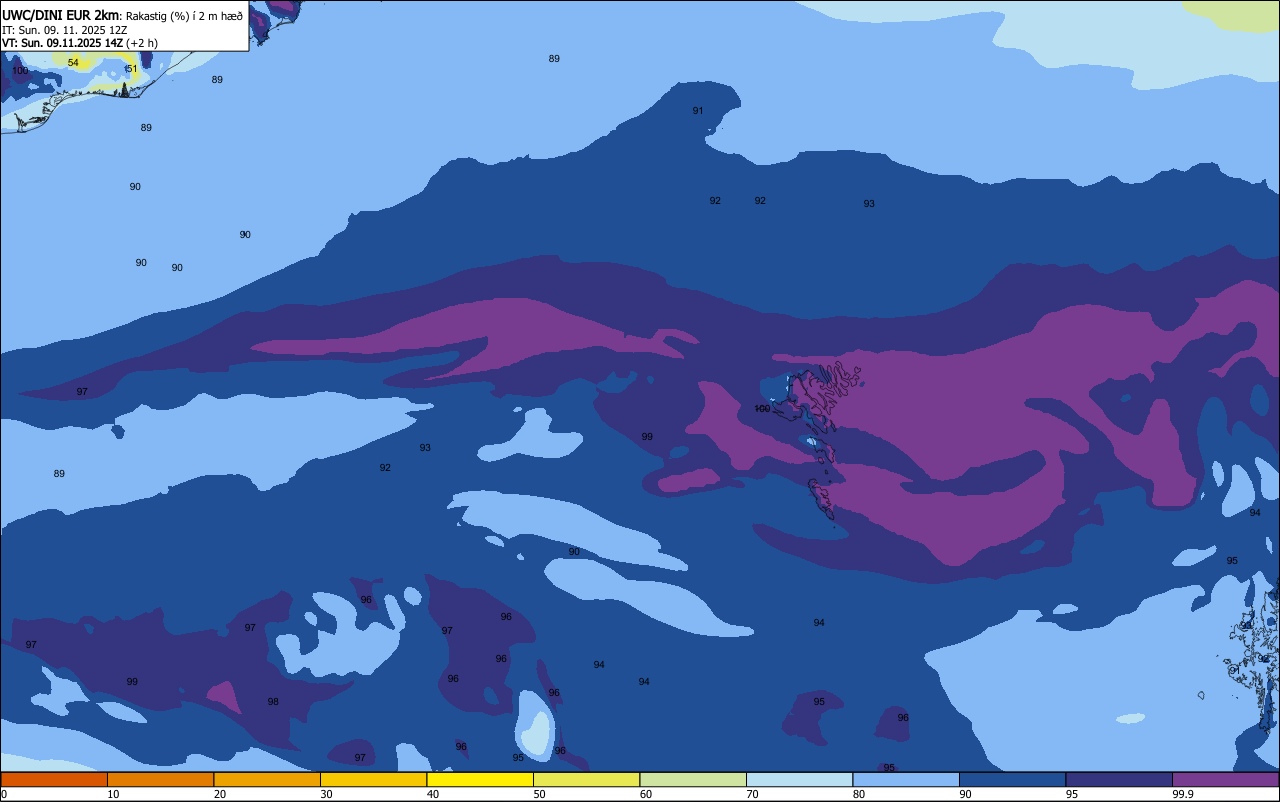The height and width of the screenshot is (802, 1280).
Task: Click the '100' value beside the Faroe Islands
Action: click(x=762, y=408)
